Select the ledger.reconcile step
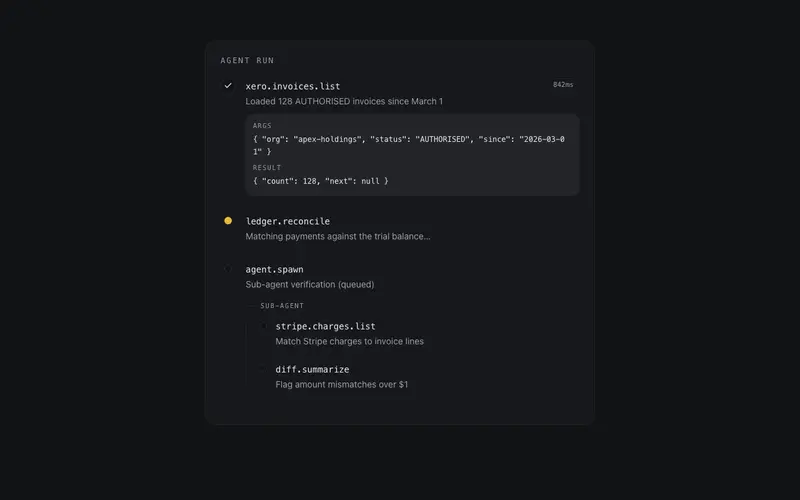 click(x=288, y=221)
